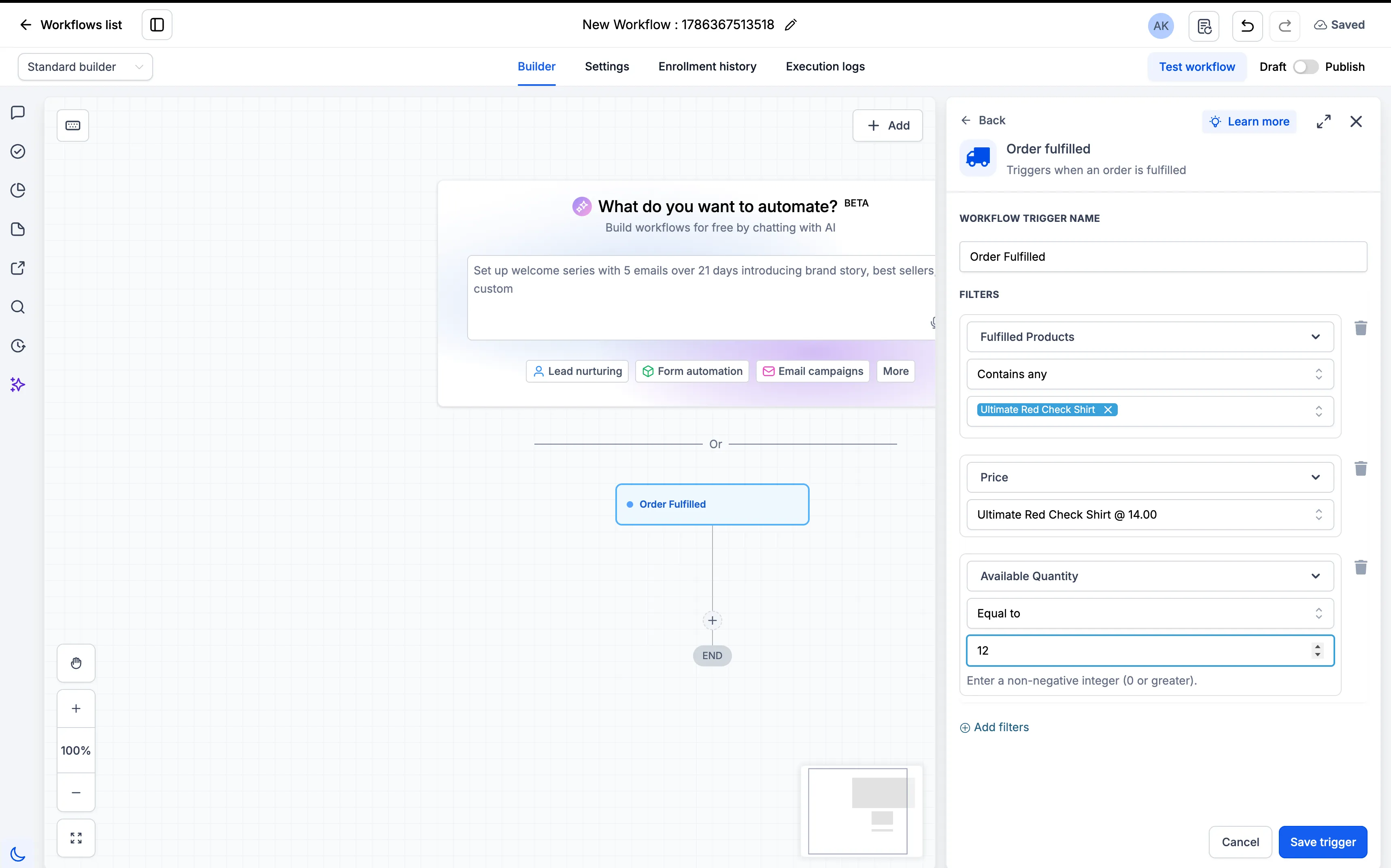Open the conversations chat icon in sidebar

click(18, 113)
